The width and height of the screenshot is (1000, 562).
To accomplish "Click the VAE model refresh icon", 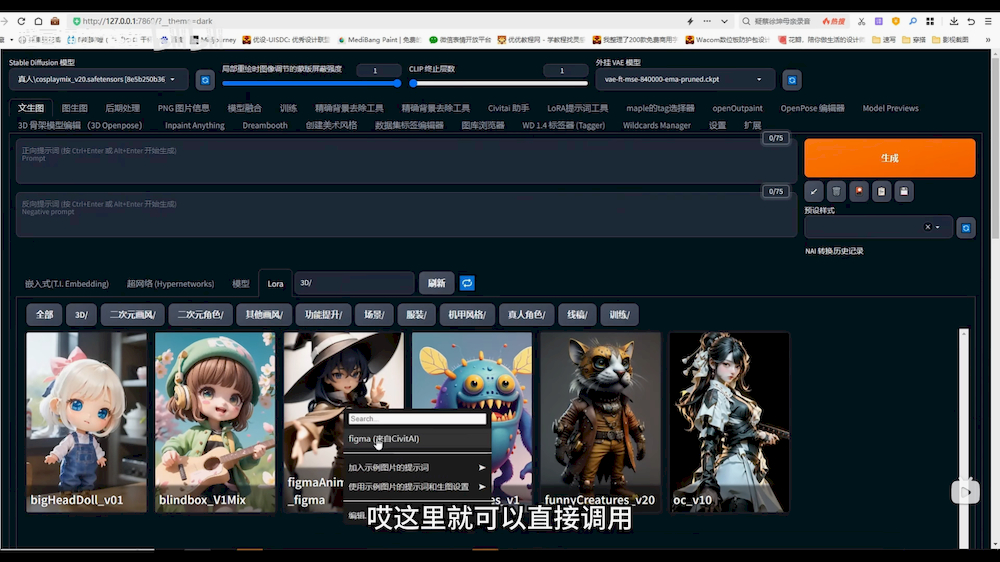I will (x=791, y=80).
